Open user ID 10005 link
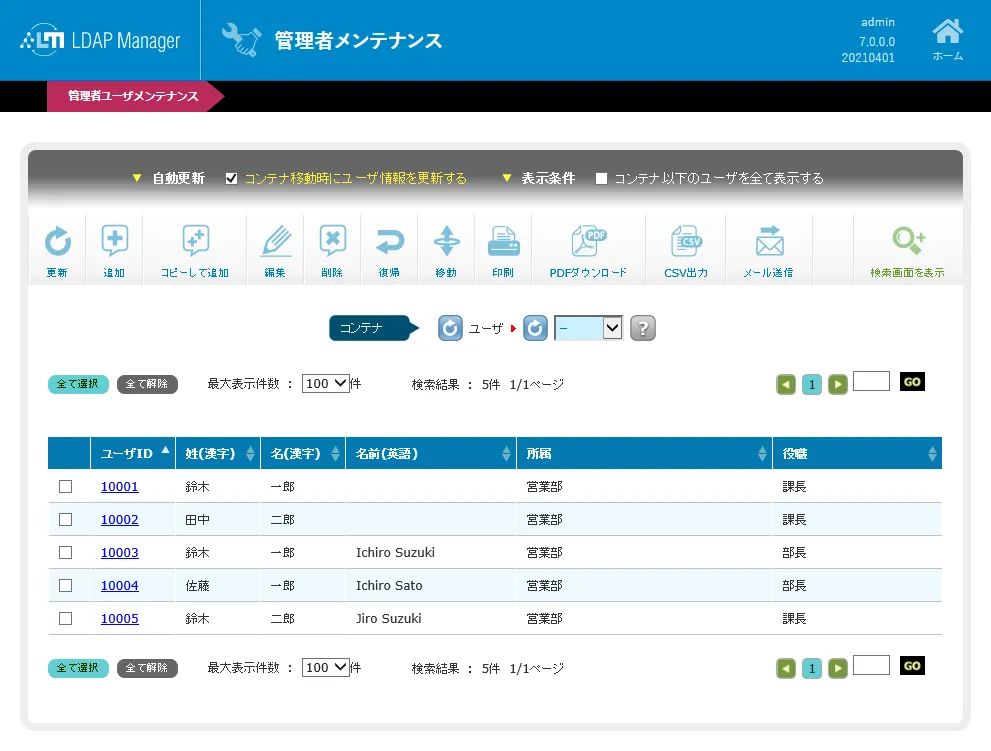Image resolution: width=991 pixels, height=751 pixels. click(x=119, y=618)
